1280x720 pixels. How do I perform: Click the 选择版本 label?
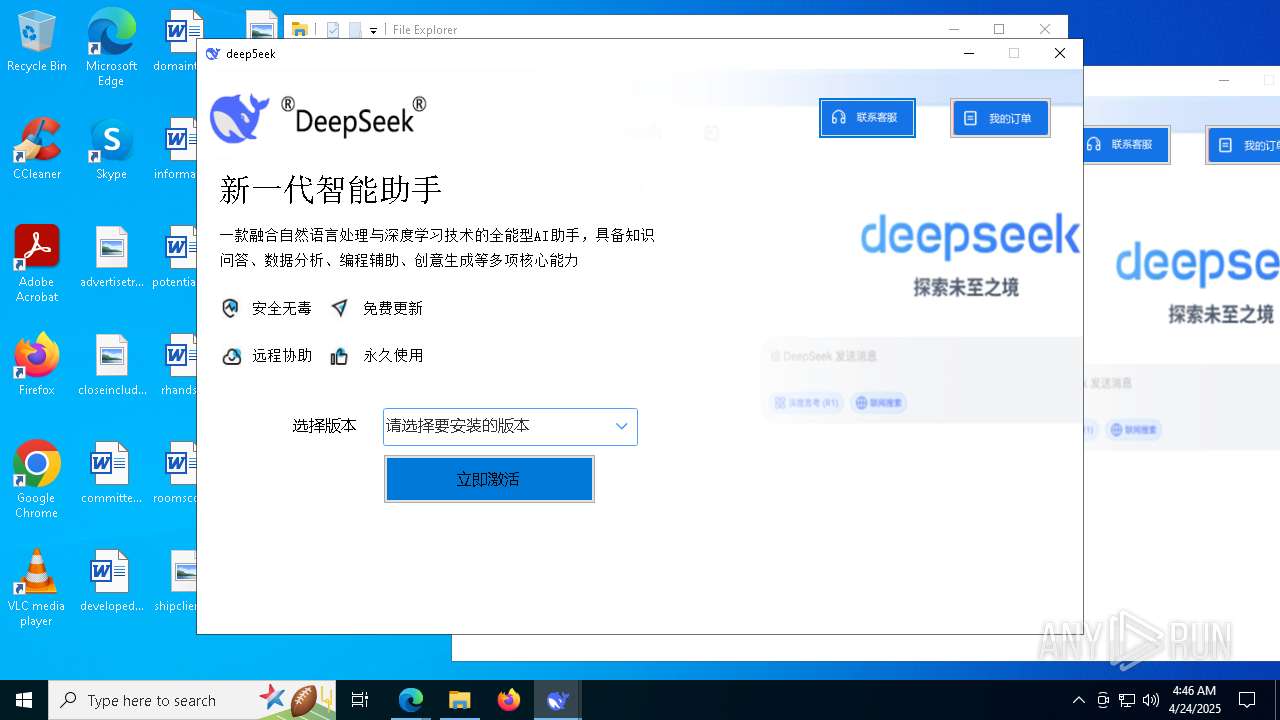pyautogui.click(x=324, y=426)
